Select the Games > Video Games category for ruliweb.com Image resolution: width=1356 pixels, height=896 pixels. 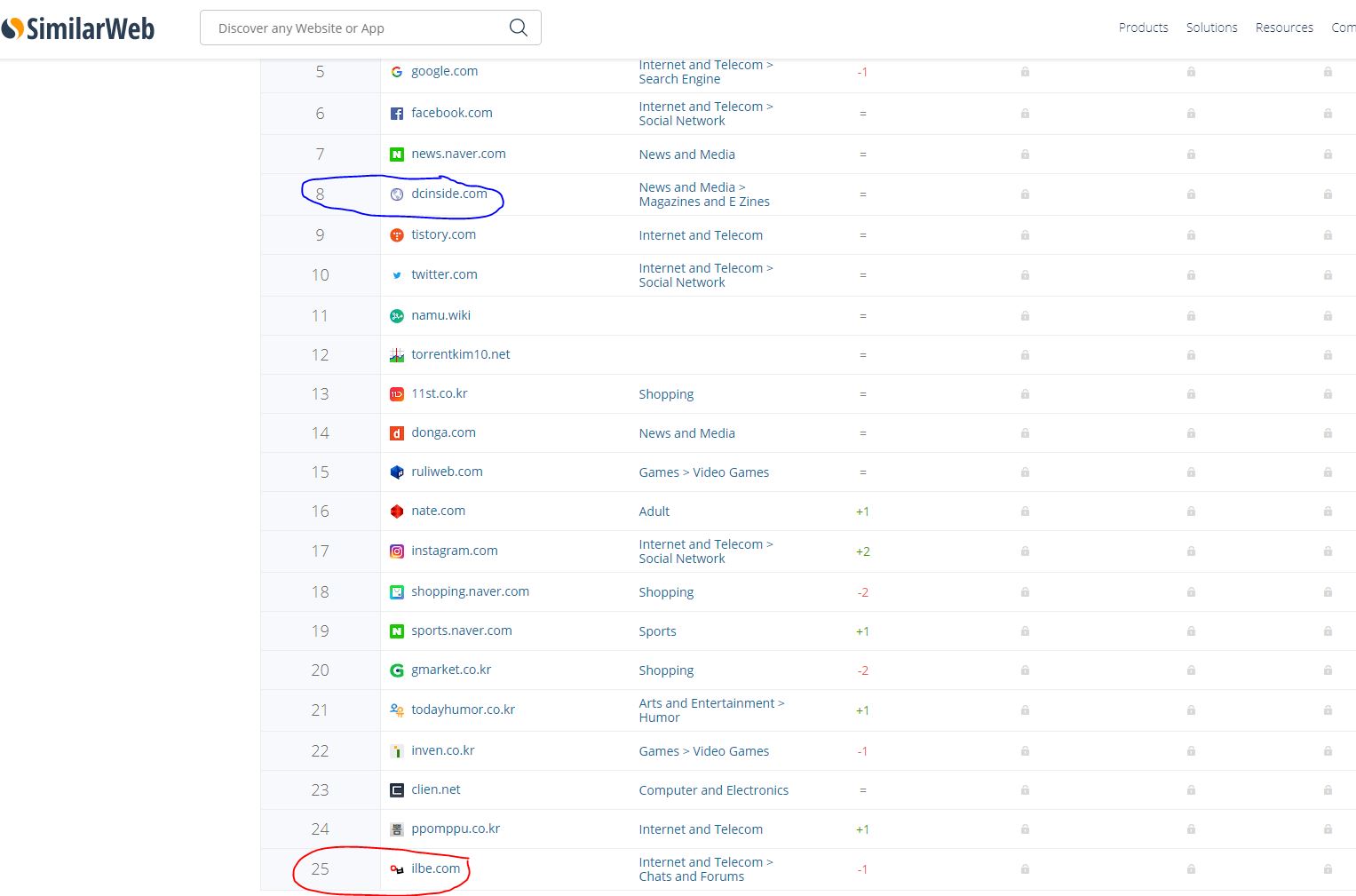[703, 472]
